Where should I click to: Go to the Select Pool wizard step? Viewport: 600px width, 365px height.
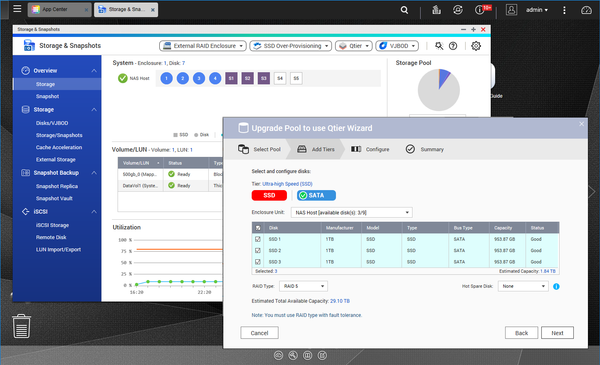point(259,149)
